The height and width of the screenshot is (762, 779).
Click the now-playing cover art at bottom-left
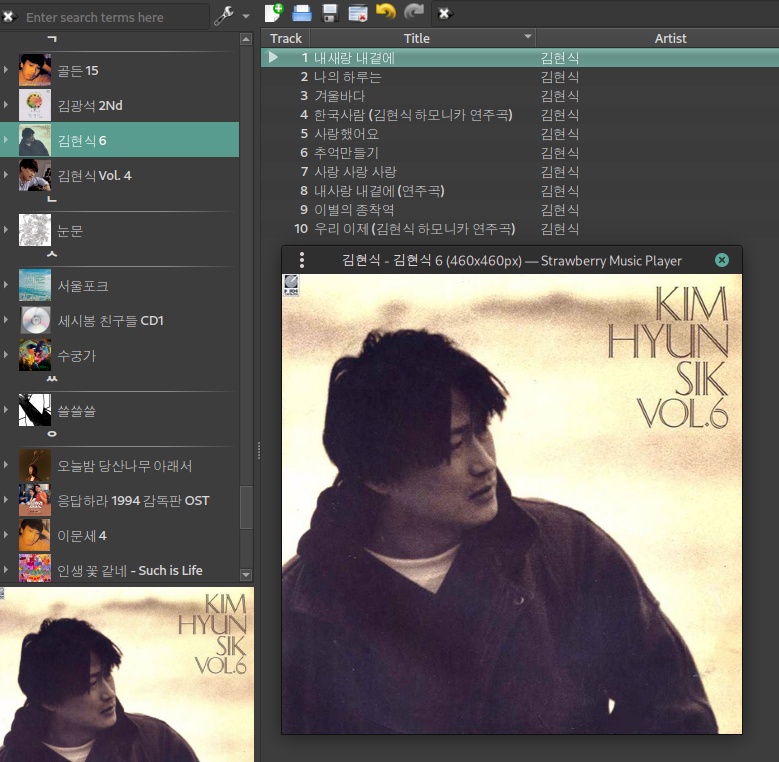[x=127, y=674]
